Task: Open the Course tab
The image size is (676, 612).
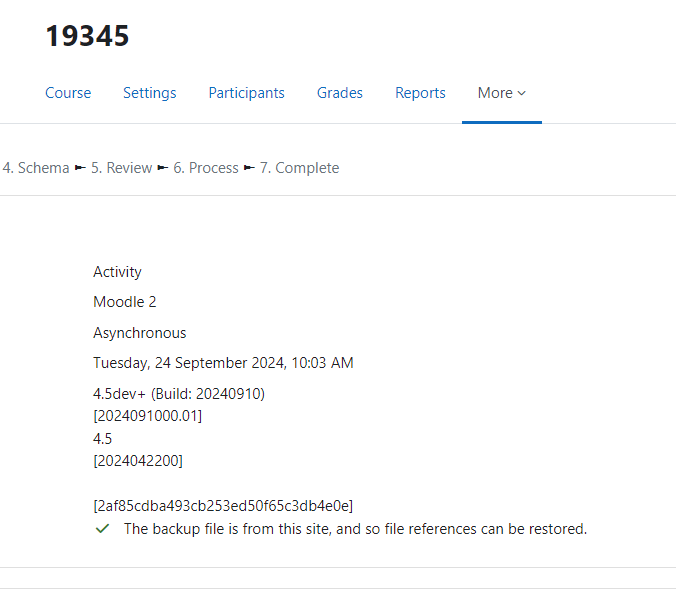Action: pos(68,93)
